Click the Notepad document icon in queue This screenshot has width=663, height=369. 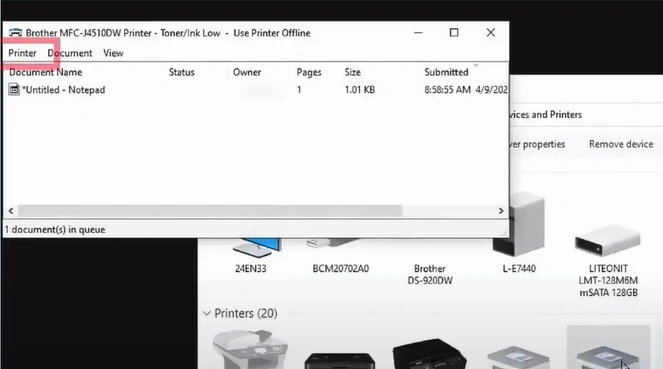point(14,90)
